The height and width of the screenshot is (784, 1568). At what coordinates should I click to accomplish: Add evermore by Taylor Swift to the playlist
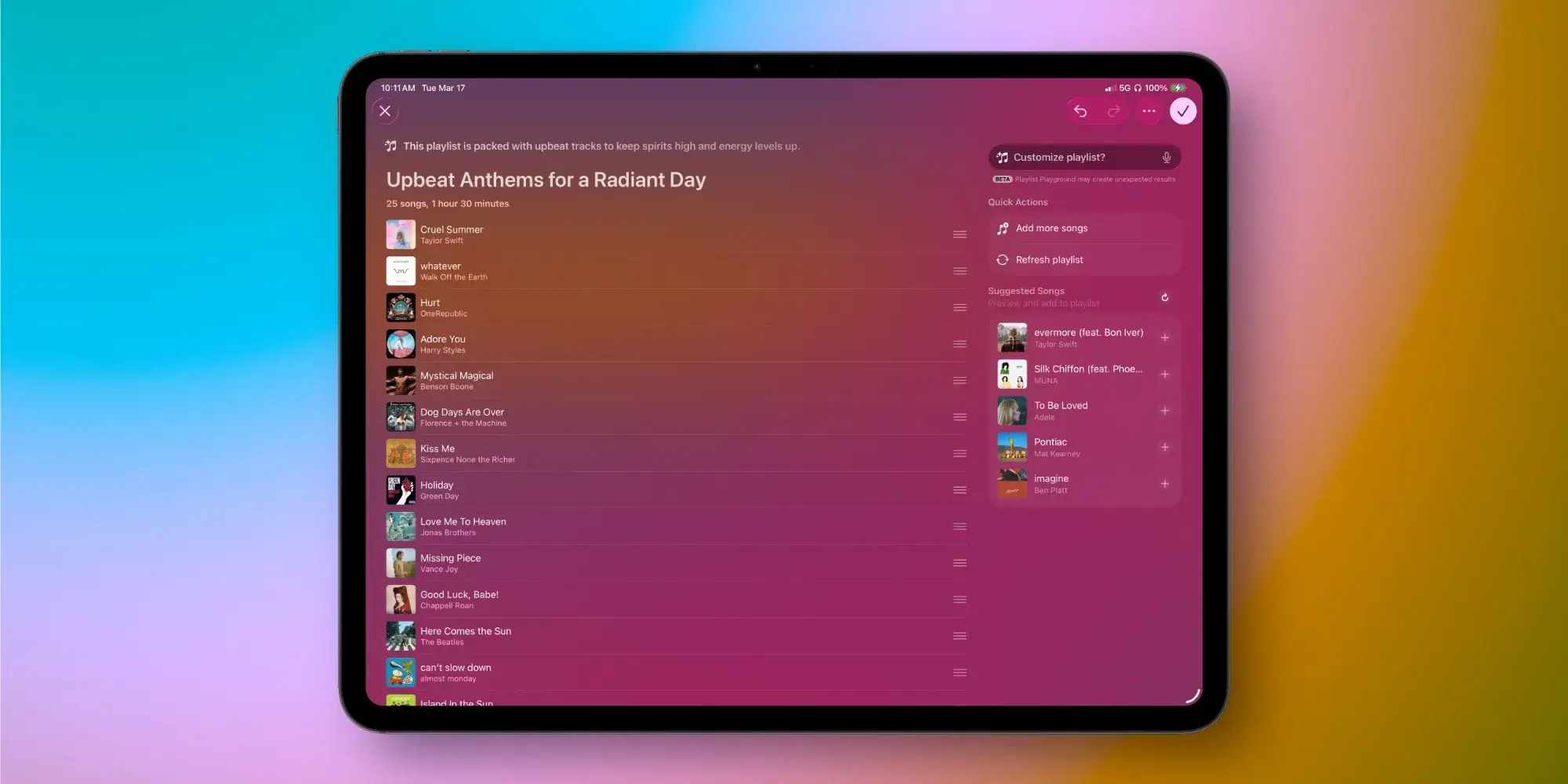point(1166,337)
